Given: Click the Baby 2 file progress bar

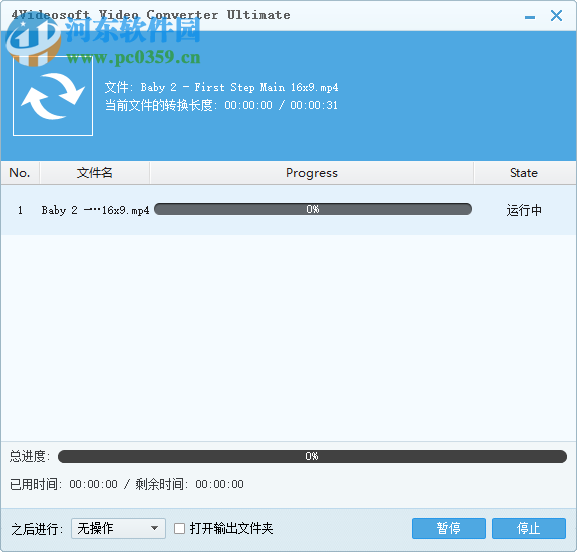Looking at the screenshot, I should coord(313,209).
